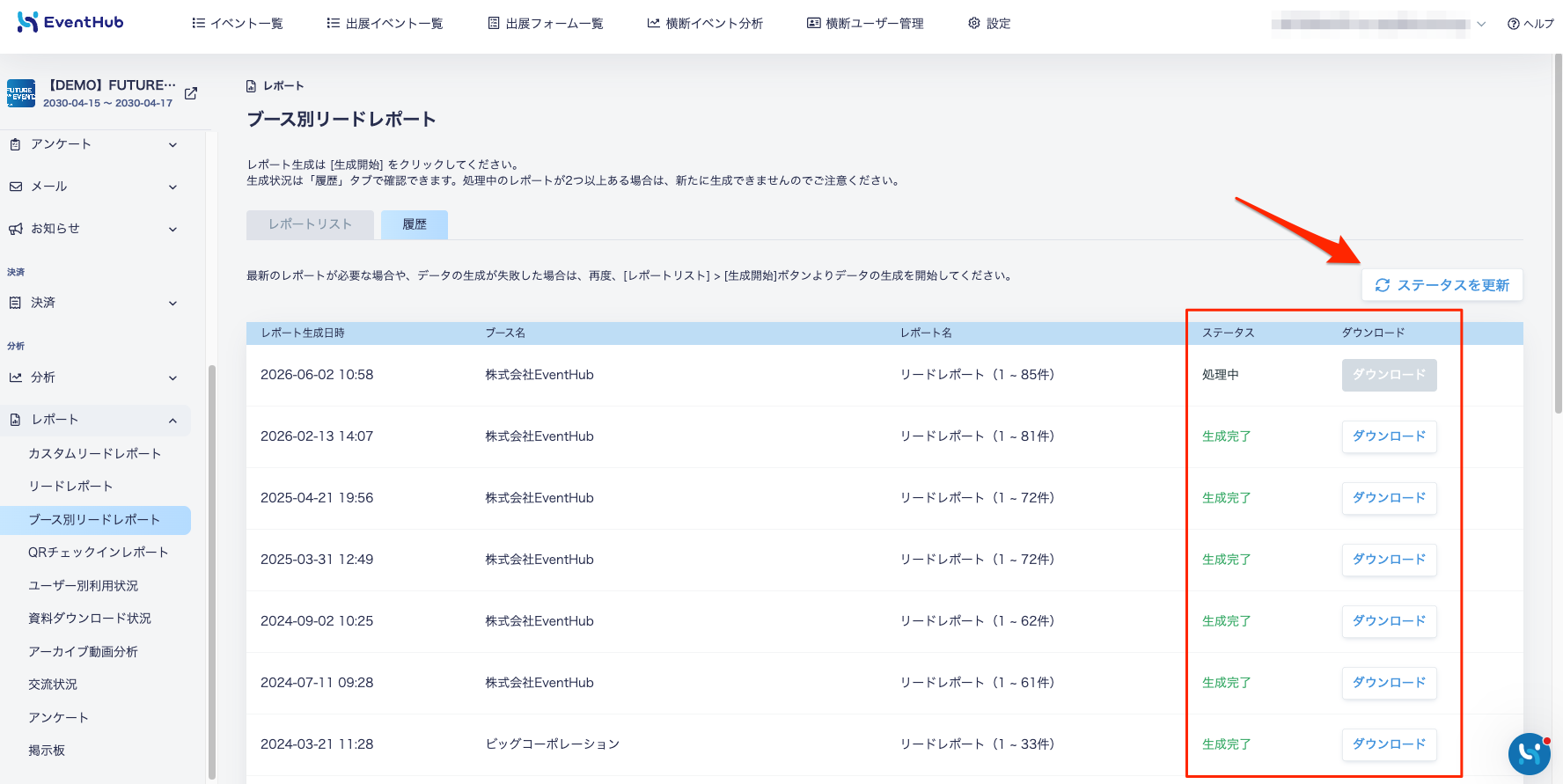This screenshot has width=1563, height=784.
Task: Click the ビッグコーポレーション booth name
Action: [x=553, y=744]
